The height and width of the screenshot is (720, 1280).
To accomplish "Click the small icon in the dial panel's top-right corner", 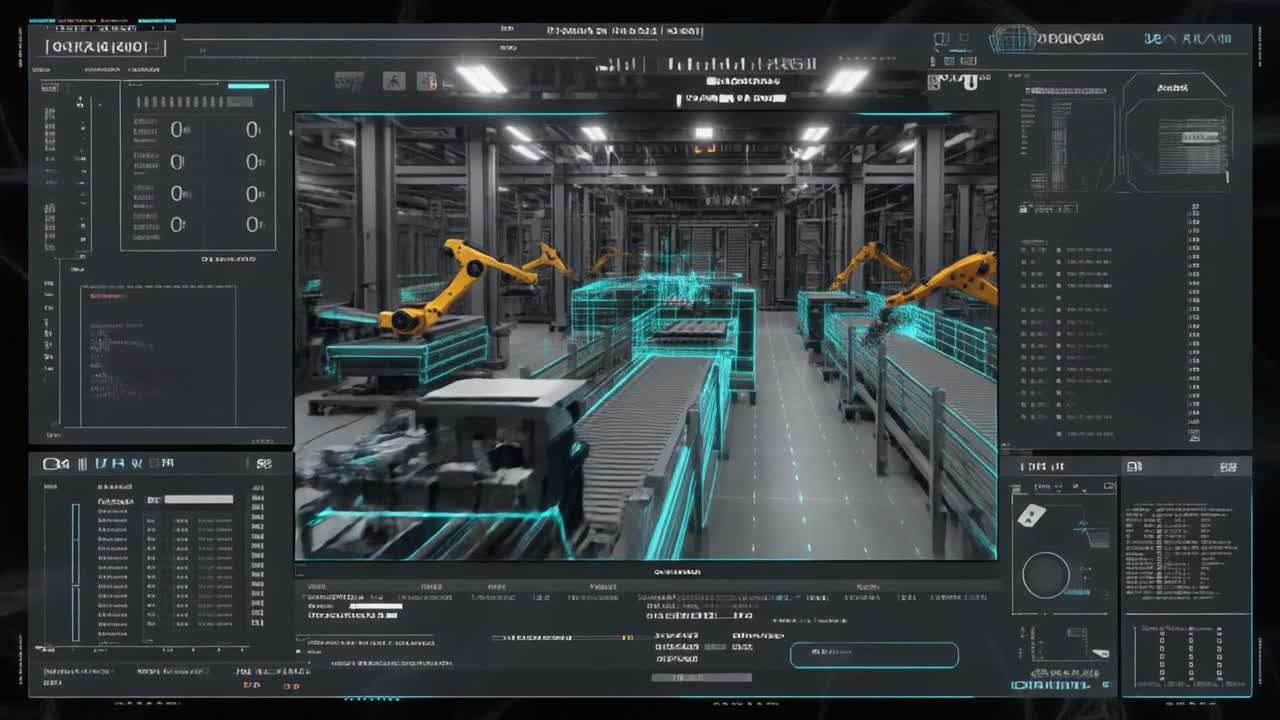I will point(1109,487).
